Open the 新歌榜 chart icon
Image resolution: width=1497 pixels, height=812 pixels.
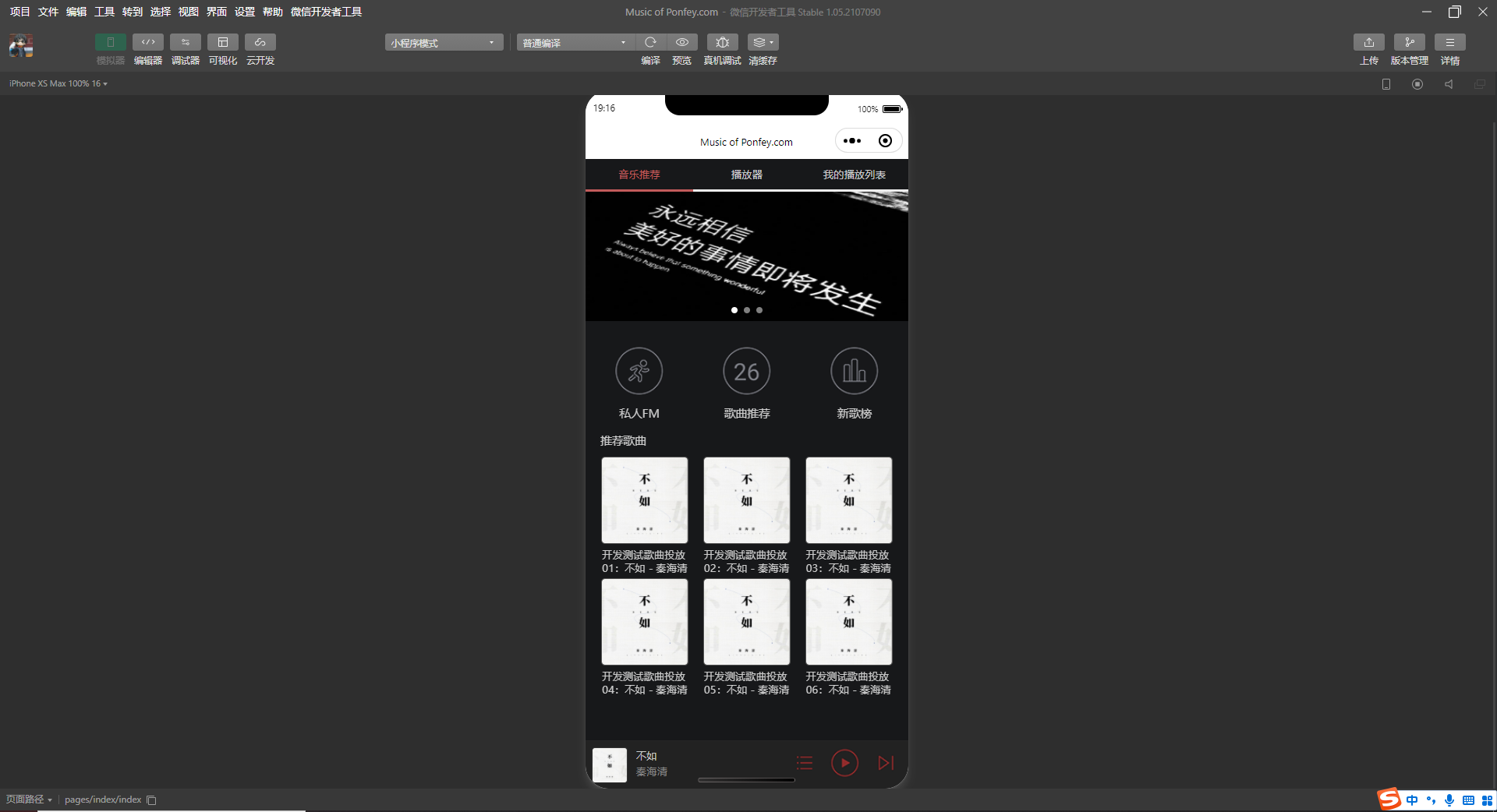point(854,371)
